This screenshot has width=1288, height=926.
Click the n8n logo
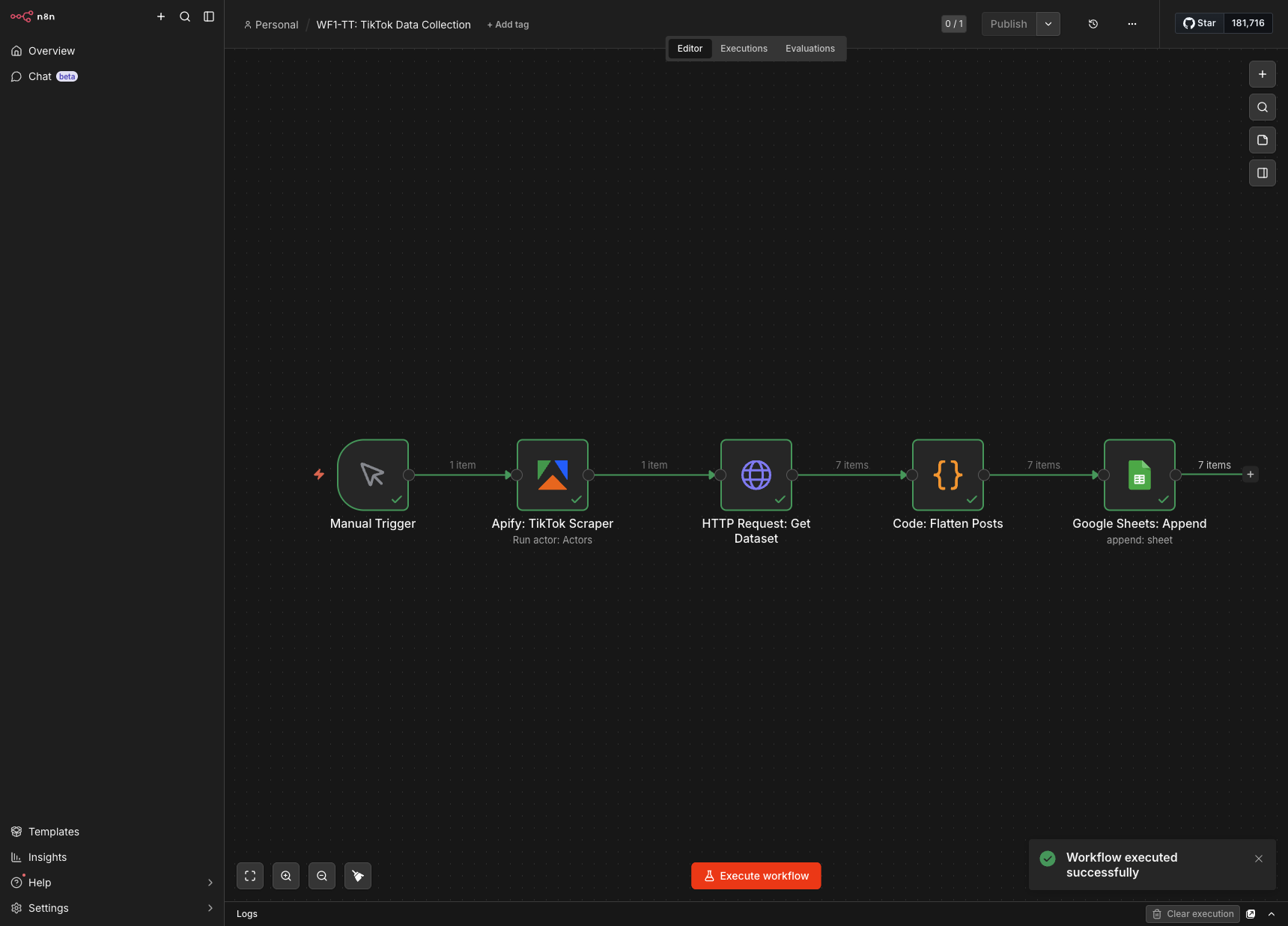pos(32,16)
